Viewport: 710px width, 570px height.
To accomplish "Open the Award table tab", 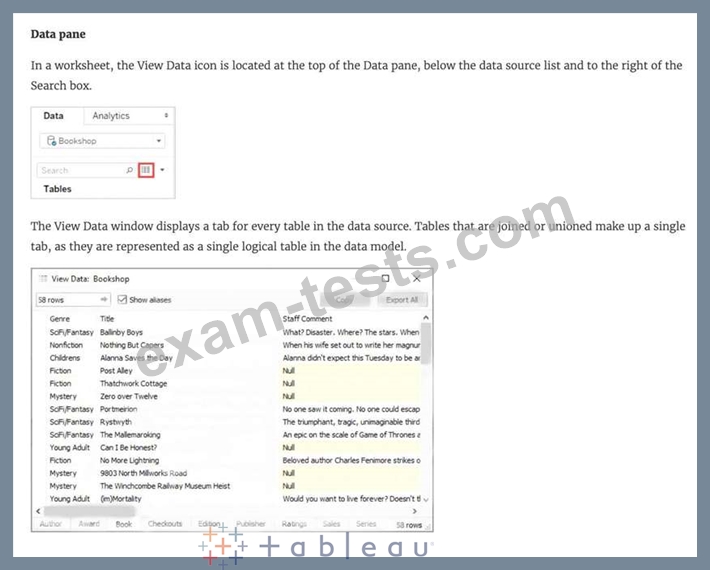I will tap(89, 524).
